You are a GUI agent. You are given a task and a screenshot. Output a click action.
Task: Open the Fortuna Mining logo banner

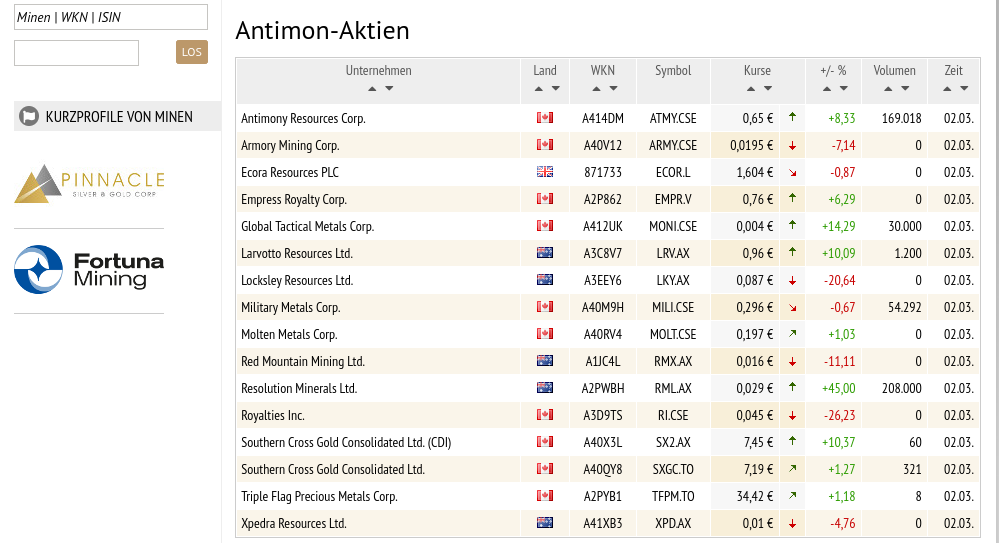pyautogui.click(x=90, y=268)
